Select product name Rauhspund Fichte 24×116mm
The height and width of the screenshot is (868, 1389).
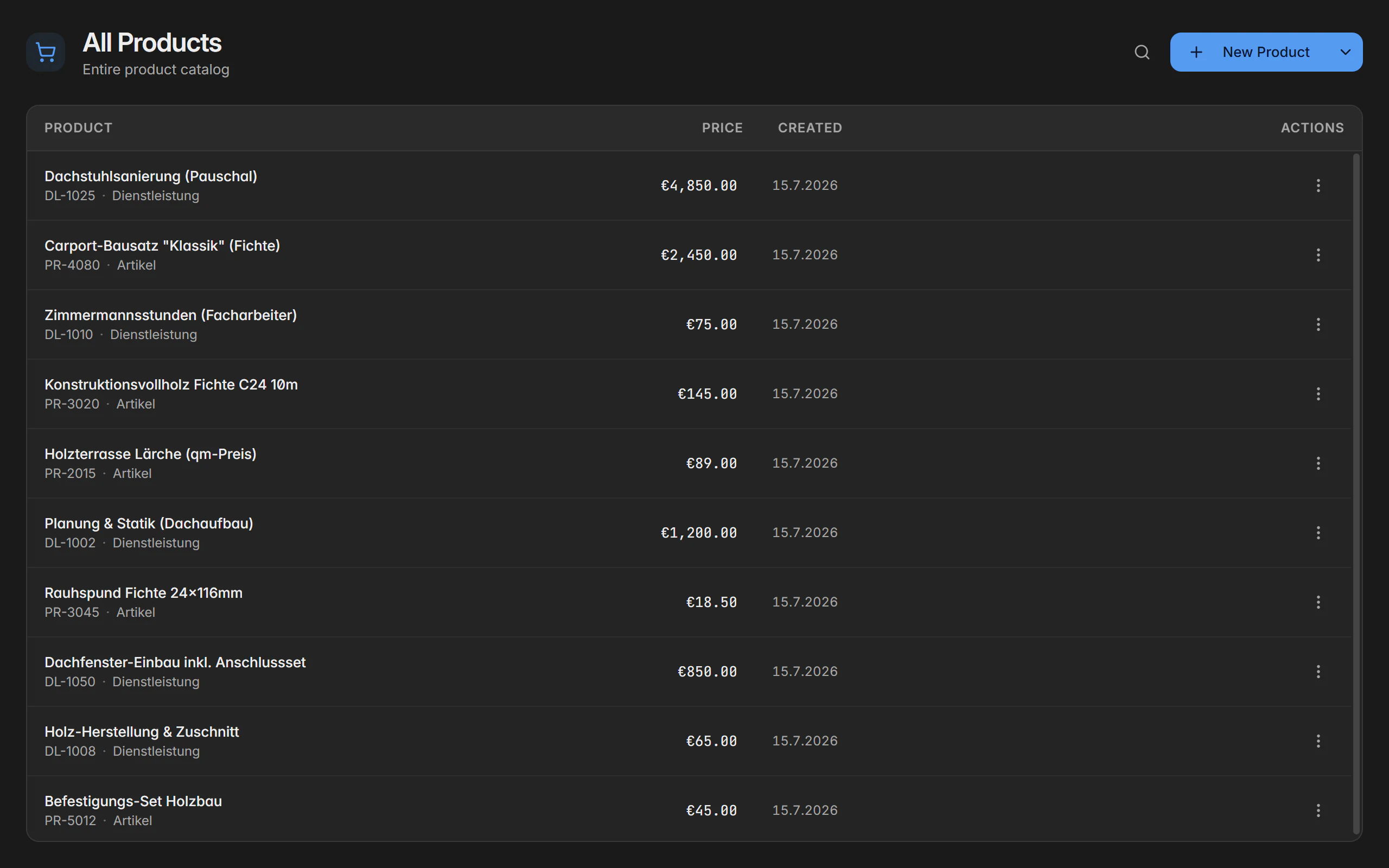(x=143, y=593)
